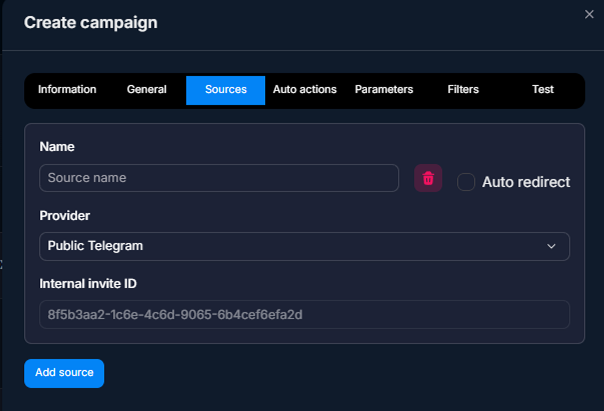Go to the Auto actions tab
This screenshot has height=411, width=604.
pyautogui.click(x=305, y=89)
